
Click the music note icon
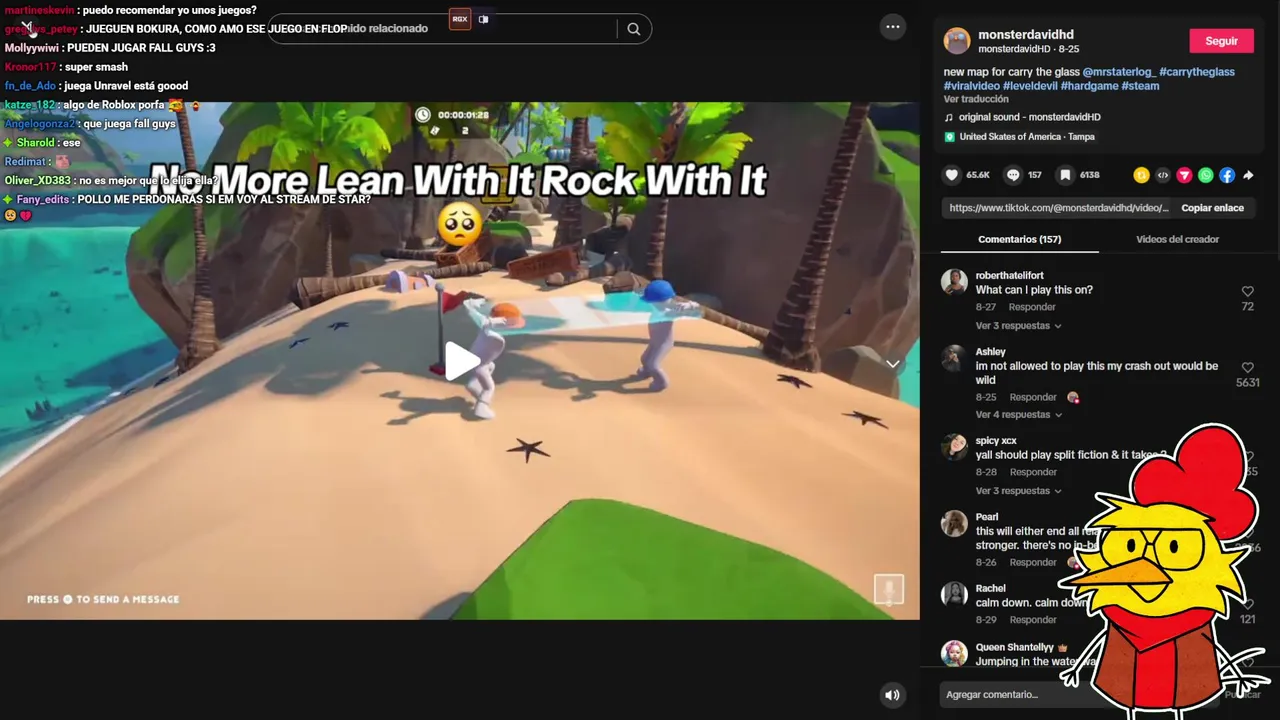click(x=949, y=117)
